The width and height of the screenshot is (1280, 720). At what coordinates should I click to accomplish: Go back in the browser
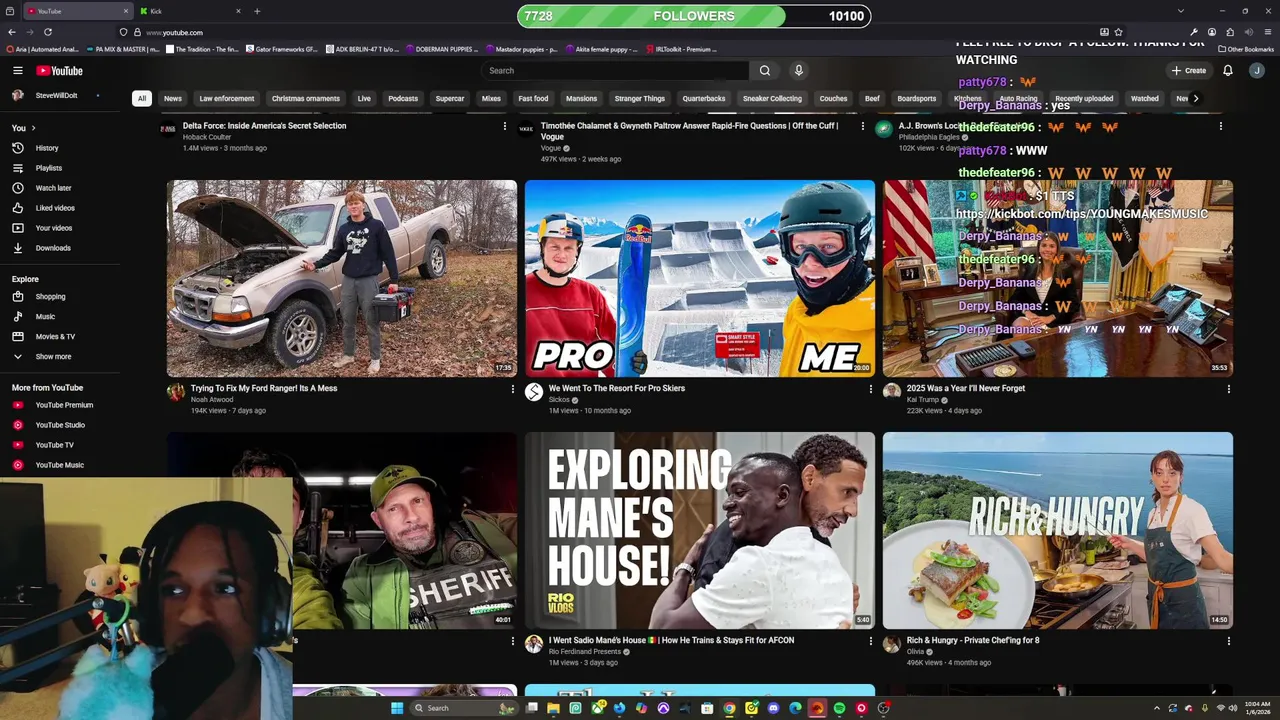tap(11, 32)
